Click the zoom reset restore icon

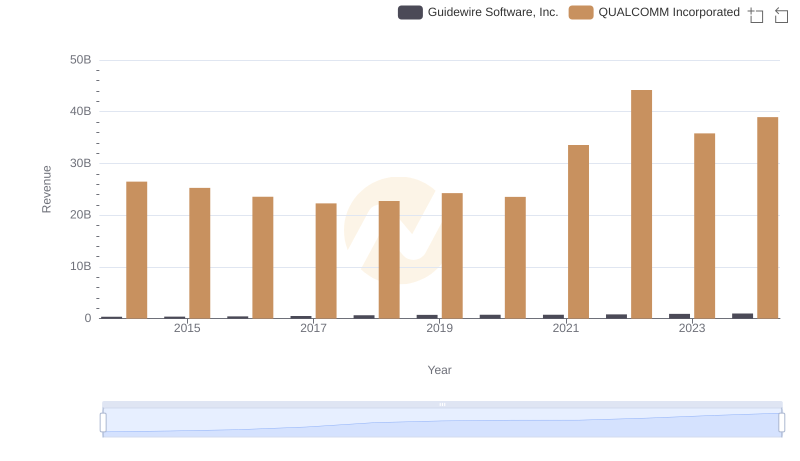(781, 15)
